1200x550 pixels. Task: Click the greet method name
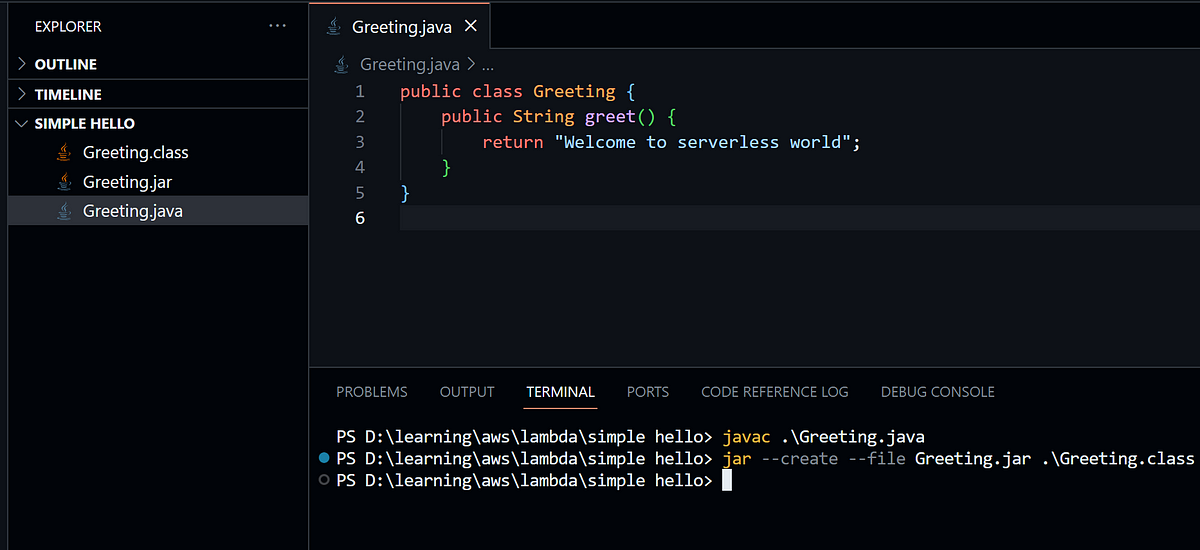click(x=610, y=117)
